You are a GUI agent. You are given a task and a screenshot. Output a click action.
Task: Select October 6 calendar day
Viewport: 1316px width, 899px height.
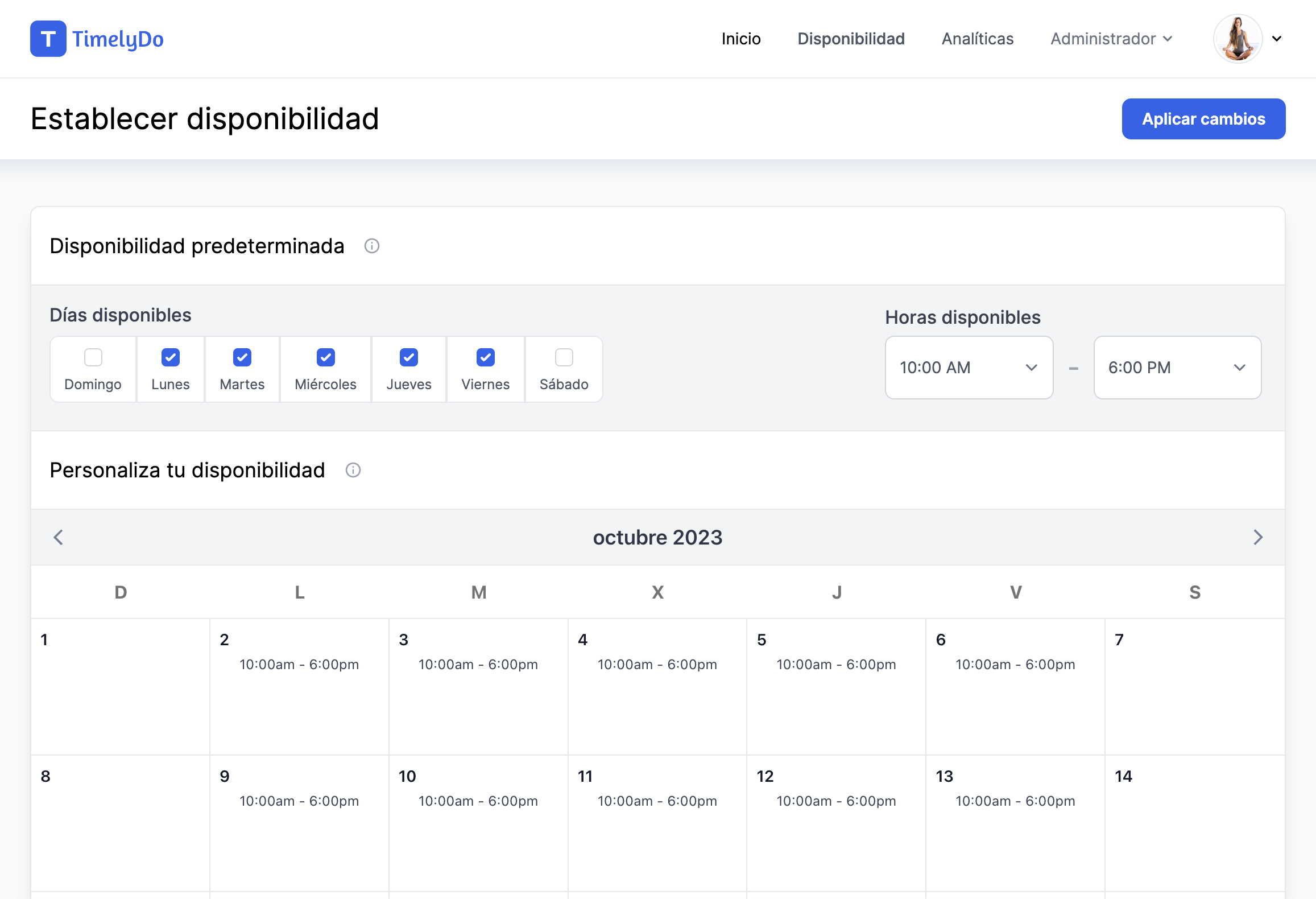tap(1016, 687)
